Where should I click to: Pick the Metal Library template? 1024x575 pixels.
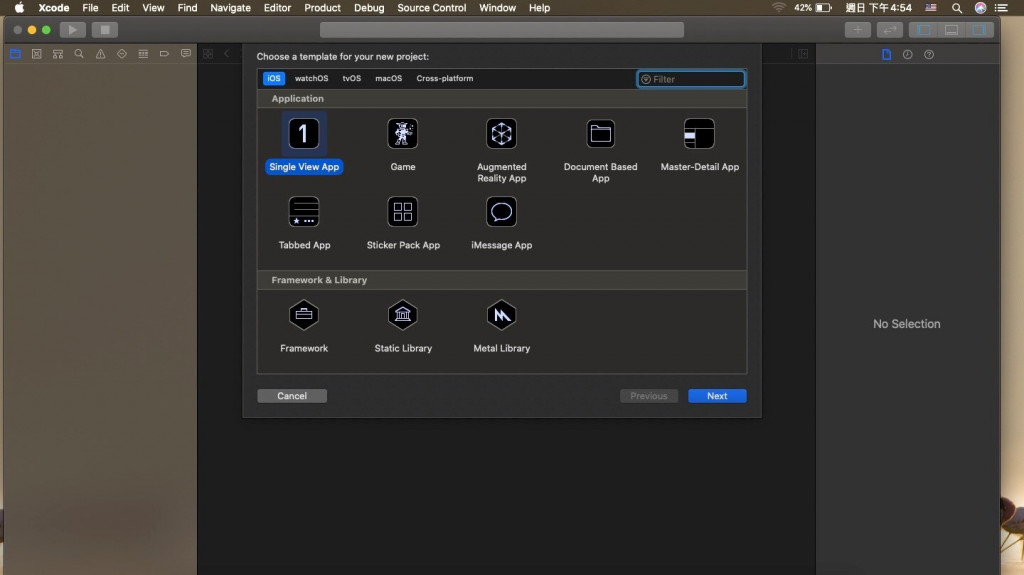502,315
